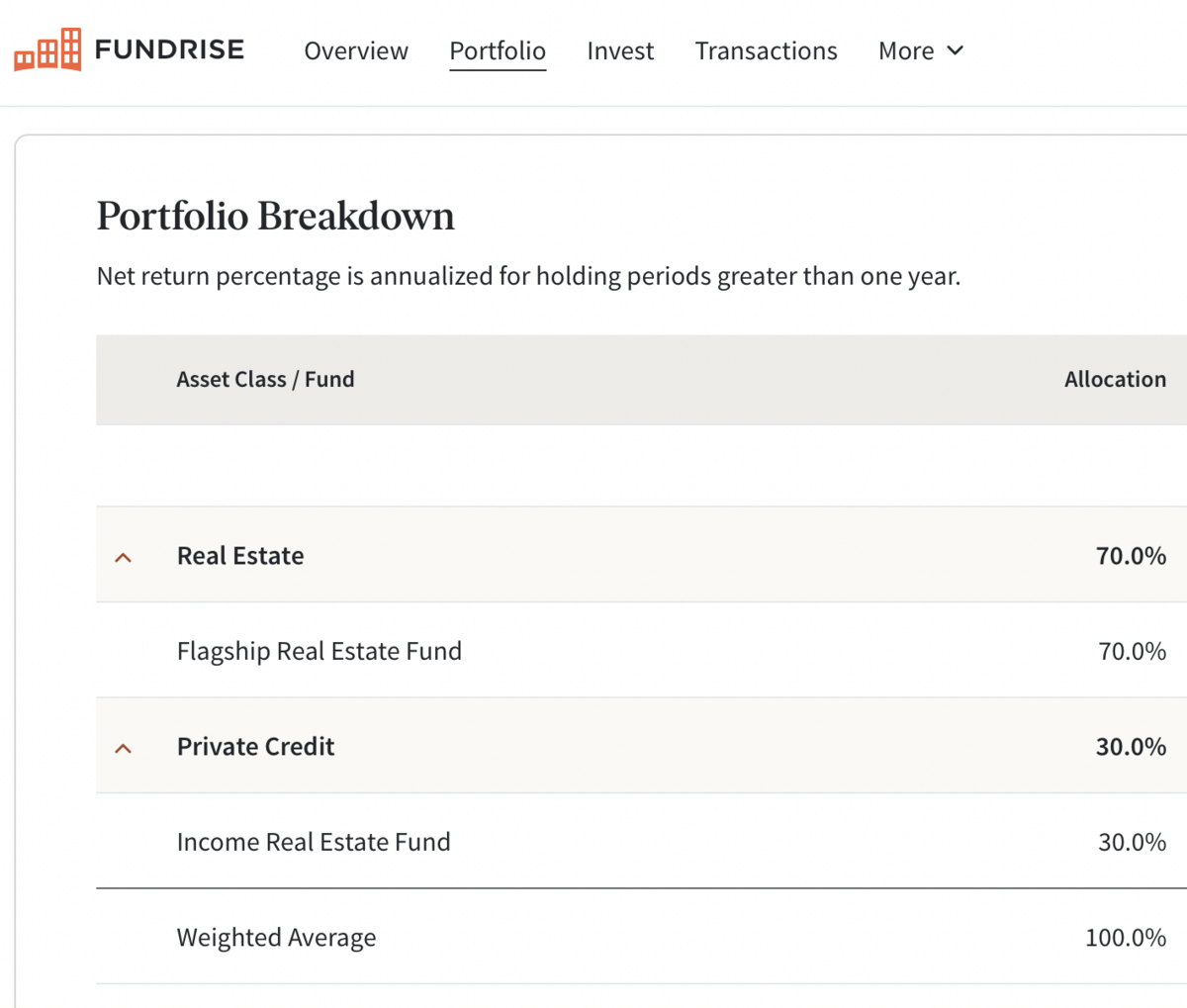Viewport: 1187px width, 1008px height.
Task: Click the Fundrise building logo icon
Action: click(x=47, y=49)
